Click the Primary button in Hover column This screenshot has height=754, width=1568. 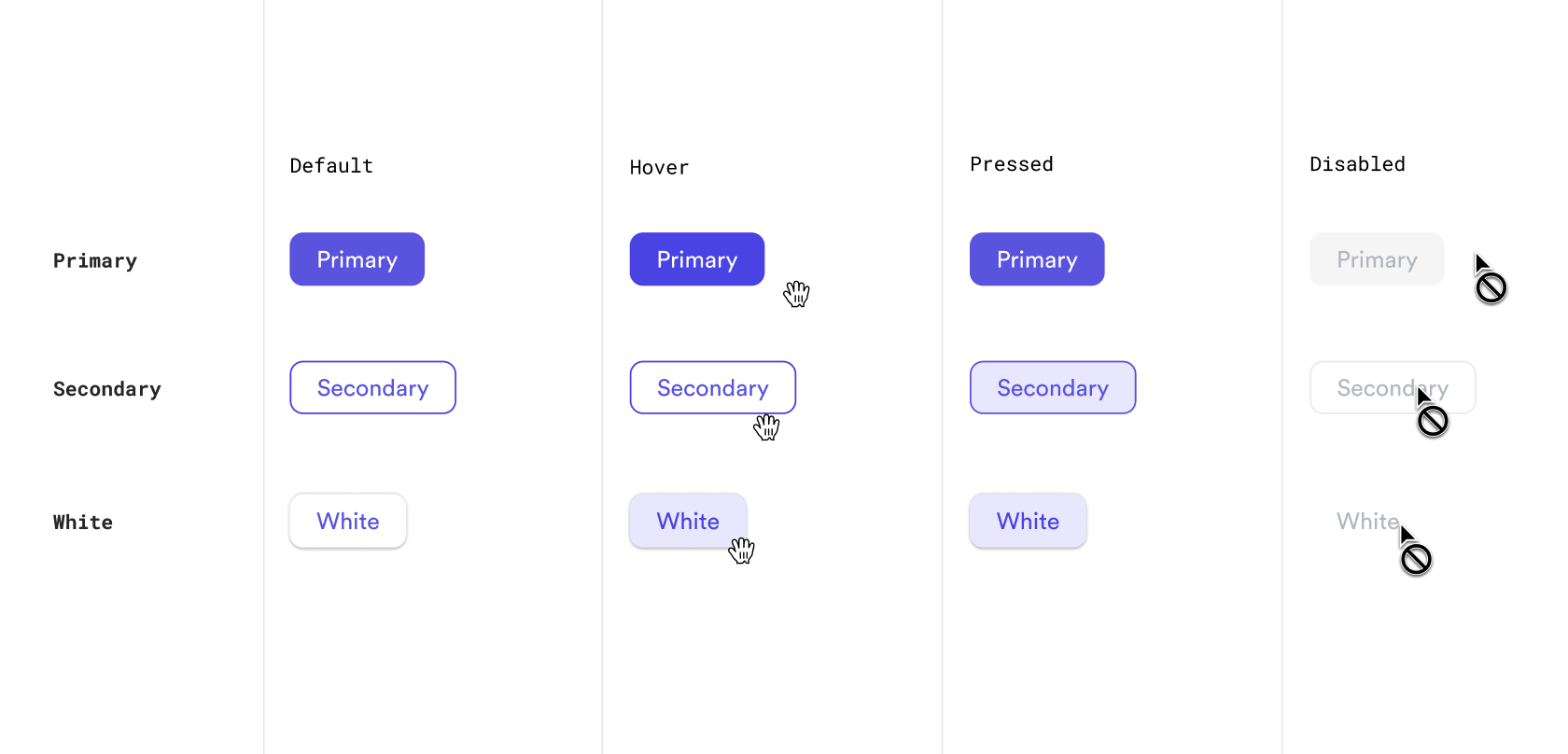coord(696,259)
